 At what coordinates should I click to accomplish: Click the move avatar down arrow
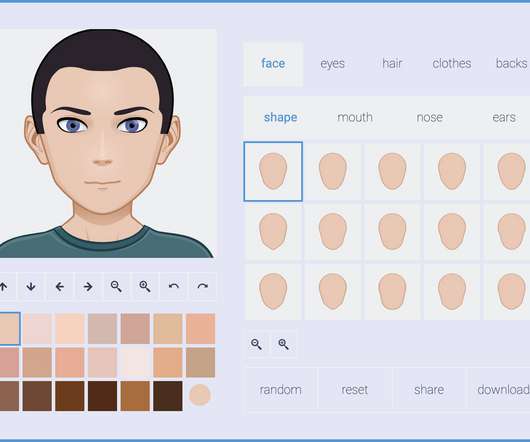pos(31,287)
